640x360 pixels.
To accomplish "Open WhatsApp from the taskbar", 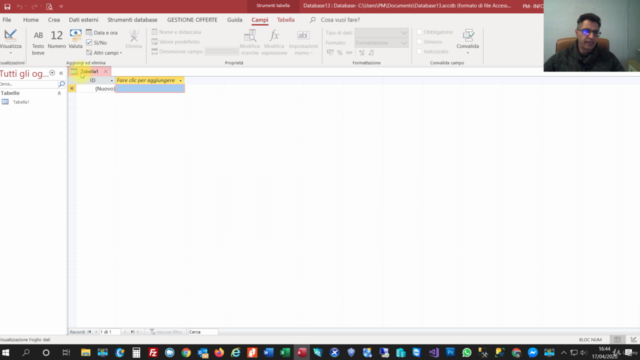I will click(467, 352).
